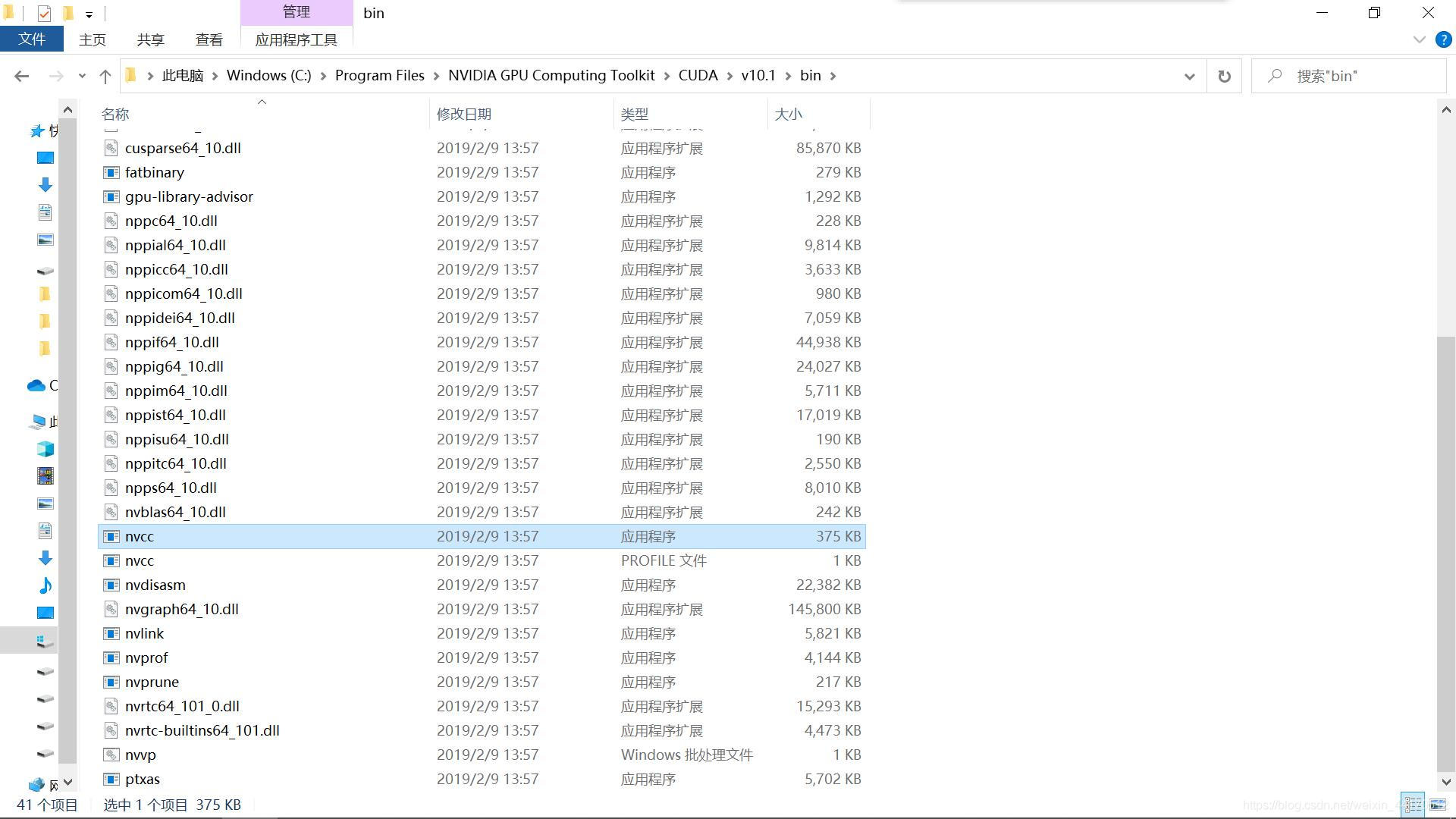The height and width of the screenshot is (819, 1456).
Task: Click the ptxas application icon
Action: pos(111,779)
